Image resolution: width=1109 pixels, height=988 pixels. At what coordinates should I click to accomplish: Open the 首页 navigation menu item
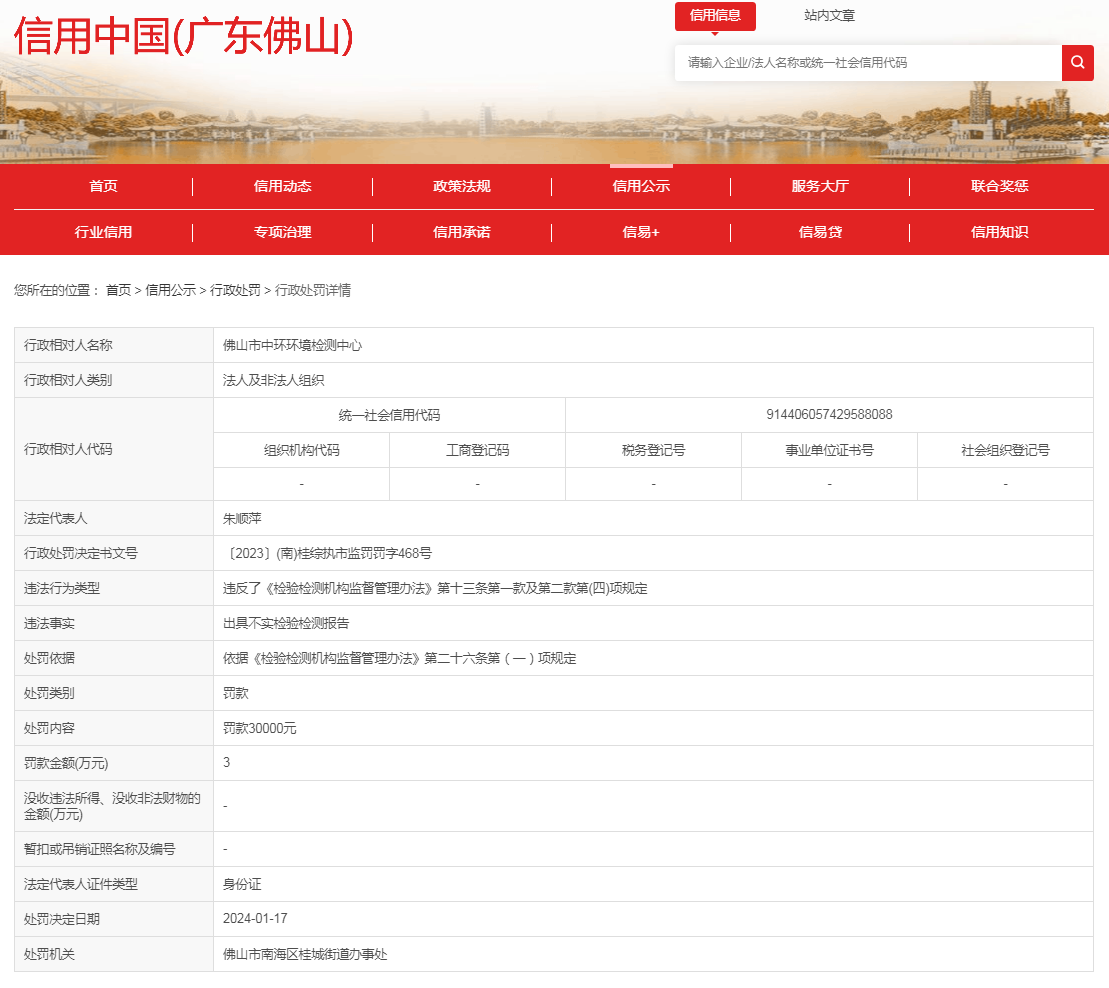pos(103,186)
